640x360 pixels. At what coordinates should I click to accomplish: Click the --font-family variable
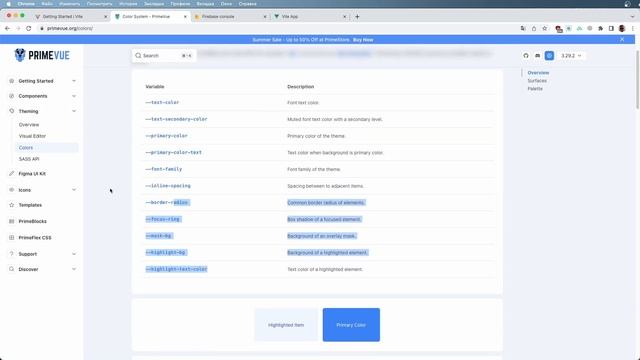point(164,169)
